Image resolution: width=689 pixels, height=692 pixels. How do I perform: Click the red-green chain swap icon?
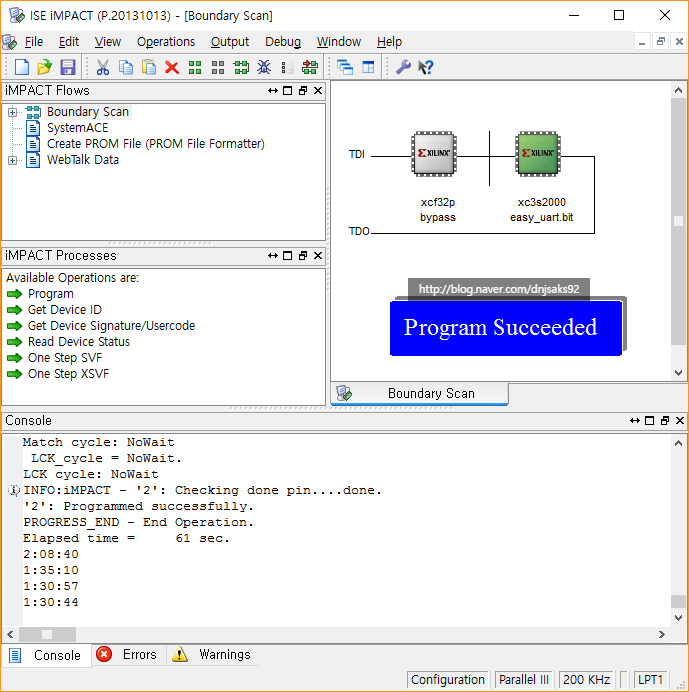(309, 68)
